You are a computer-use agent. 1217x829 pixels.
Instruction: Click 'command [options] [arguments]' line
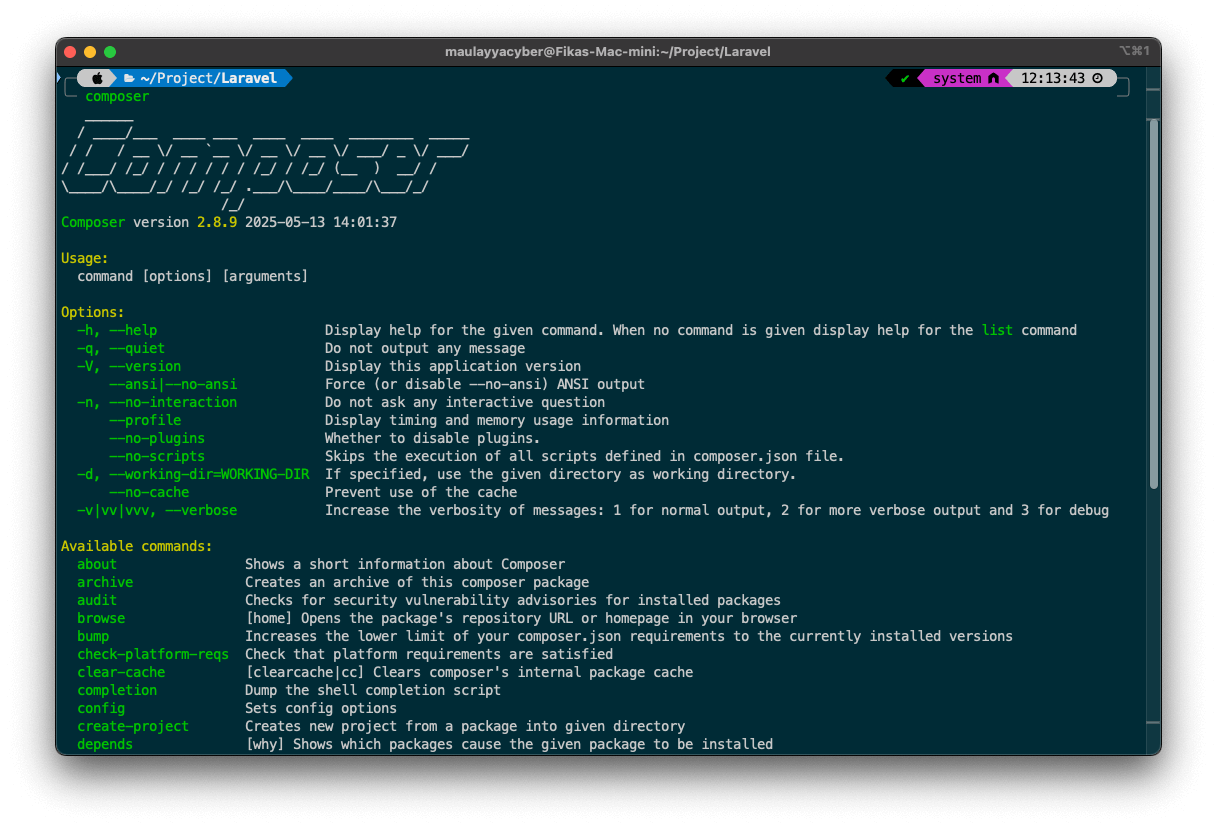click(x=193, y=276)
